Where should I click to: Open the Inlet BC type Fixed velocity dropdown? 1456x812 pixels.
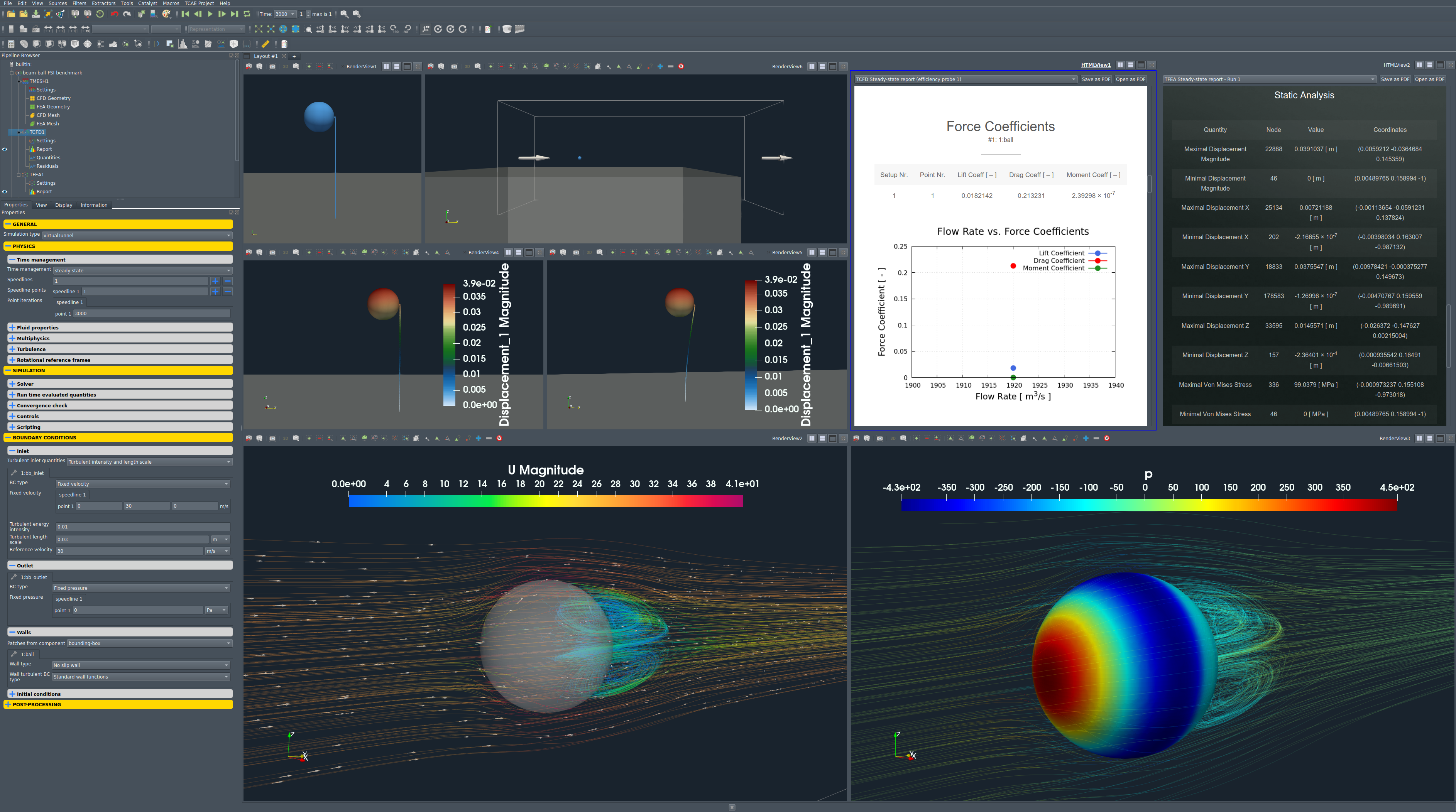pos(142,484)
